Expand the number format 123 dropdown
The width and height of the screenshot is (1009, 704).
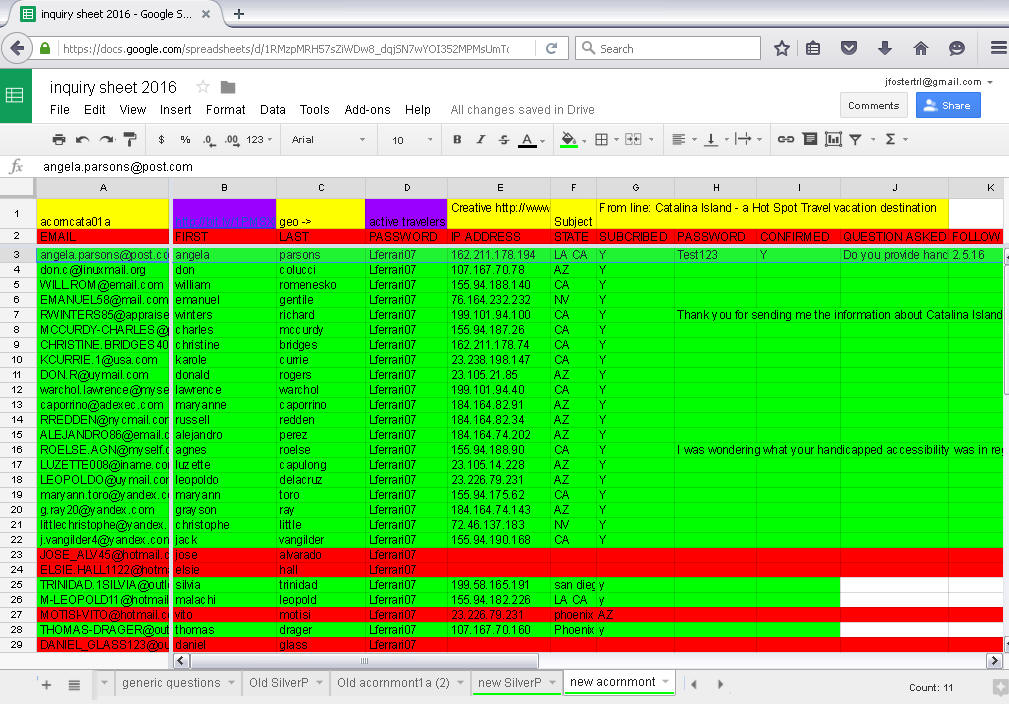tap(260, 140)
